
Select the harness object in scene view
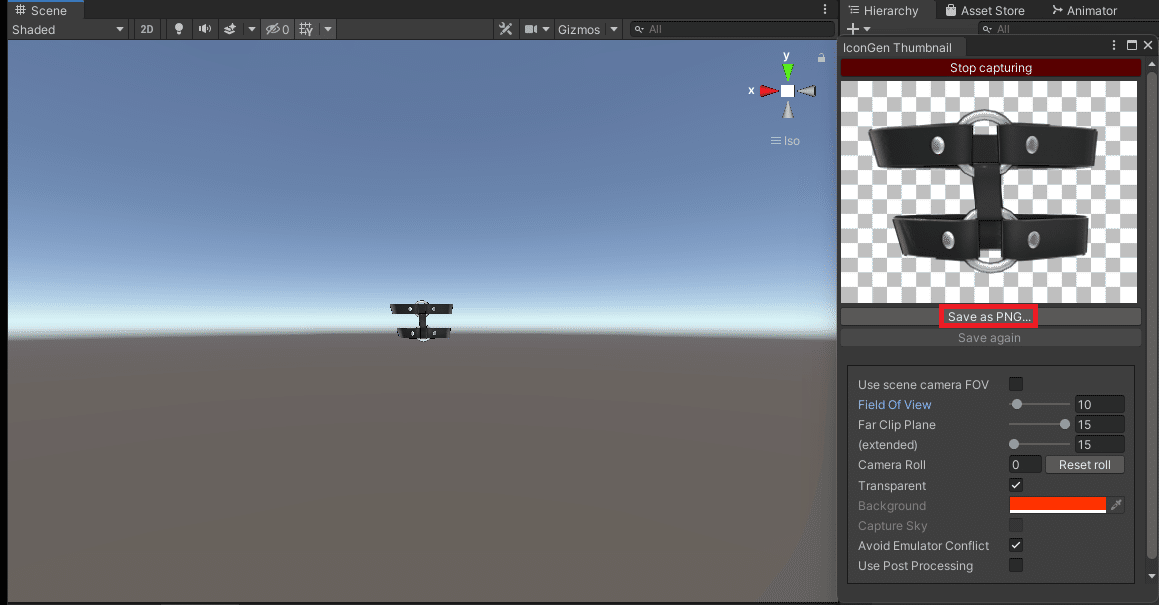point(421,320)
